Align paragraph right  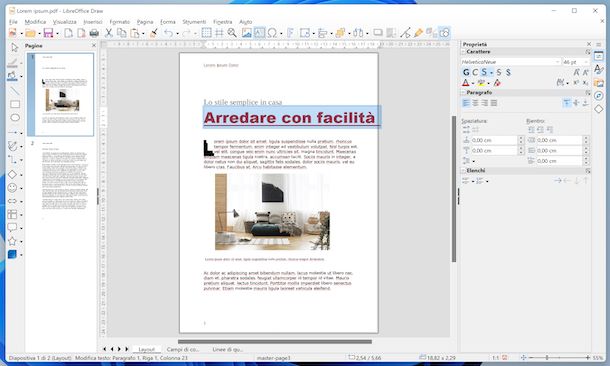(484, 103)
